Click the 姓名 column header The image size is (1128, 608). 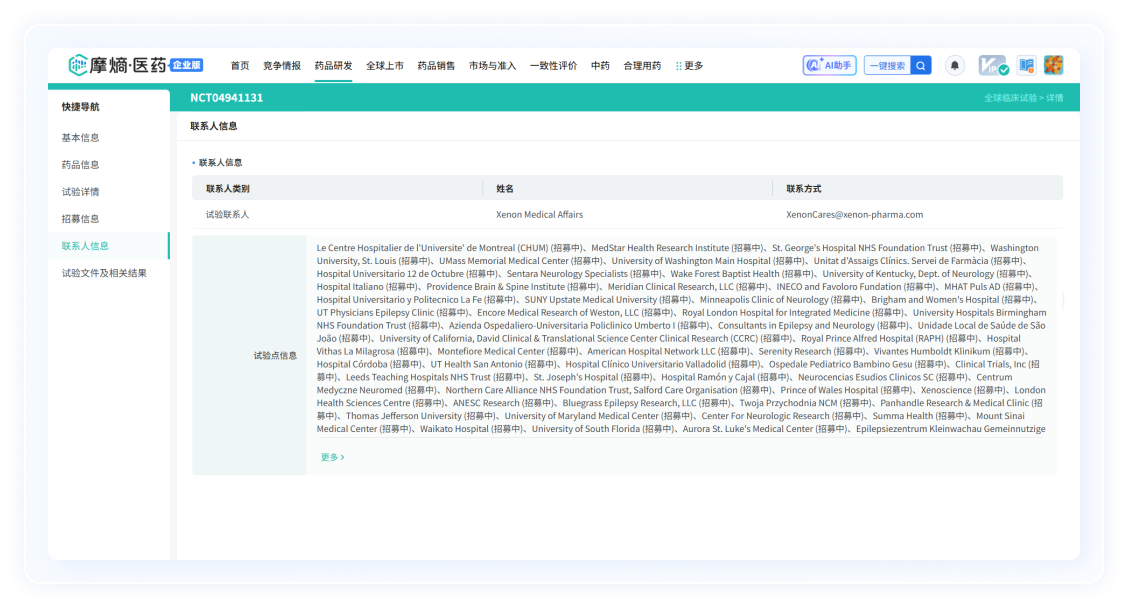[x=505, y=189]
